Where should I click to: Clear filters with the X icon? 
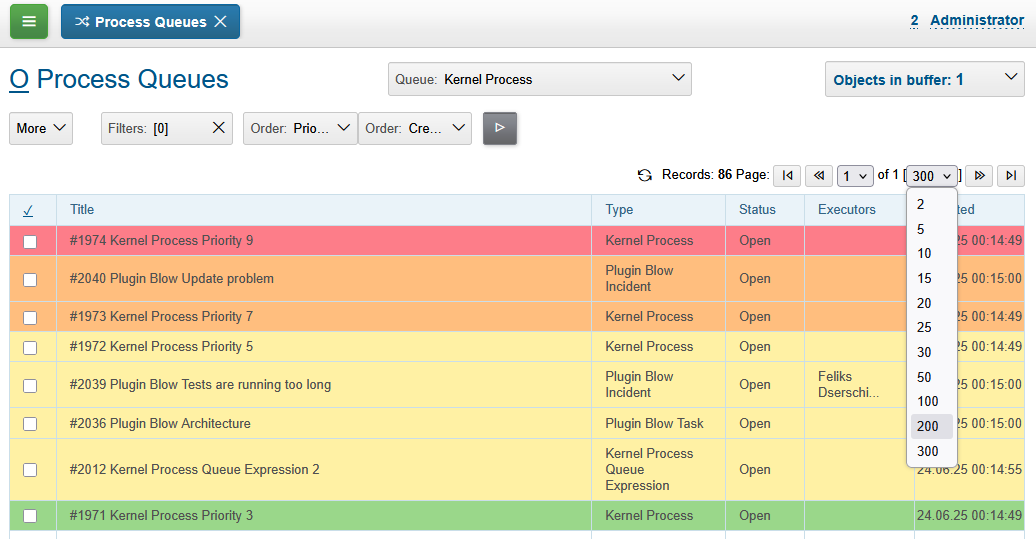pyautogui.click(x=218, y=128)
